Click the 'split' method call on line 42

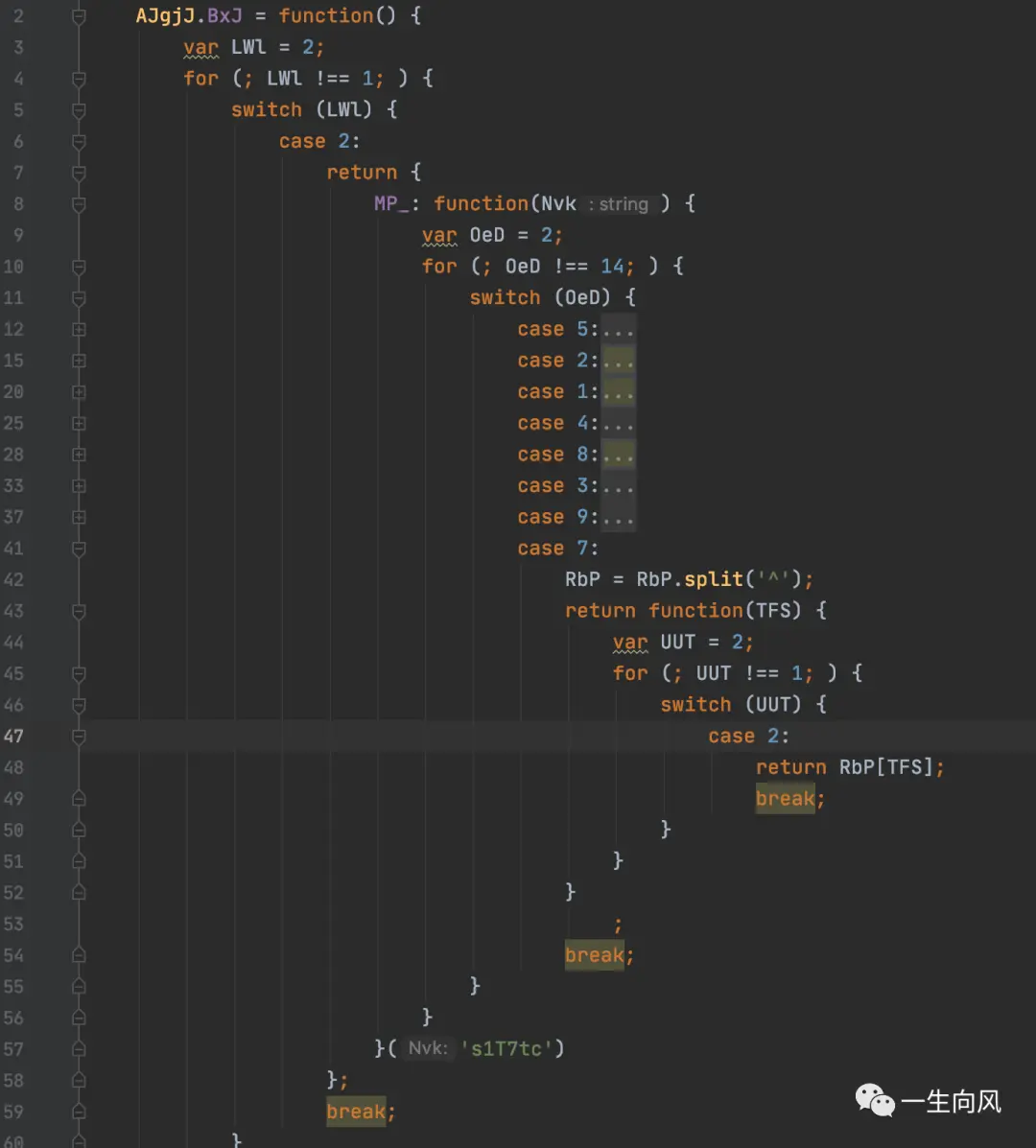tap(714, 580)
